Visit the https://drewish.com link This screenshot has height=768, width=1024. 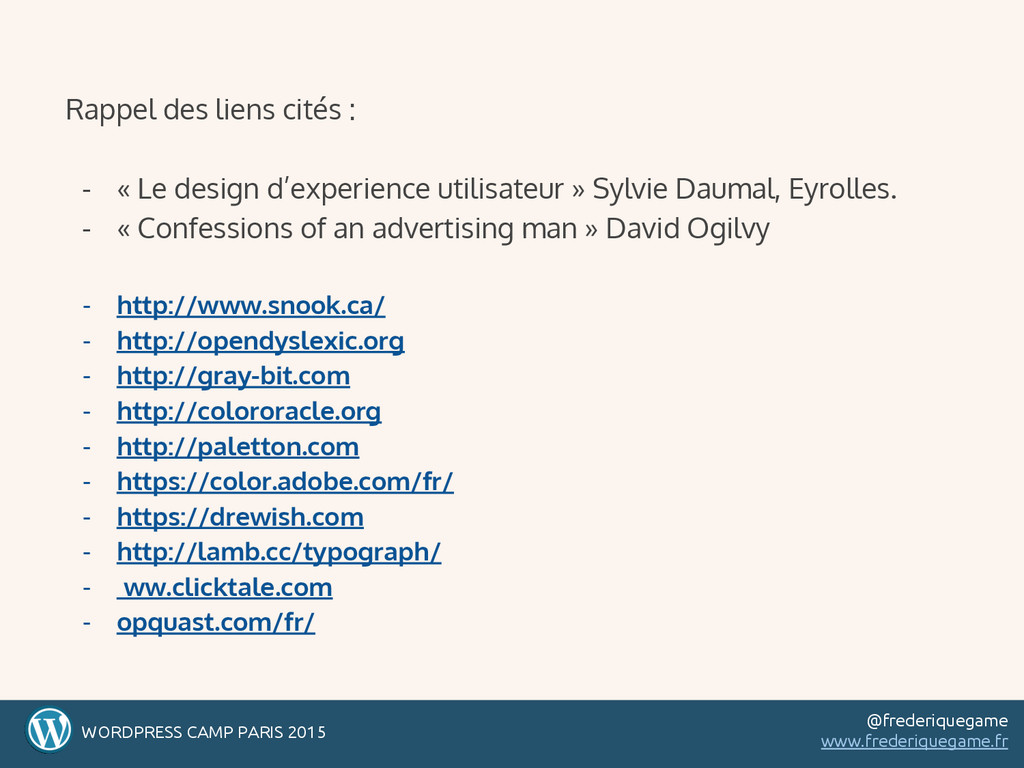[240, 517]
